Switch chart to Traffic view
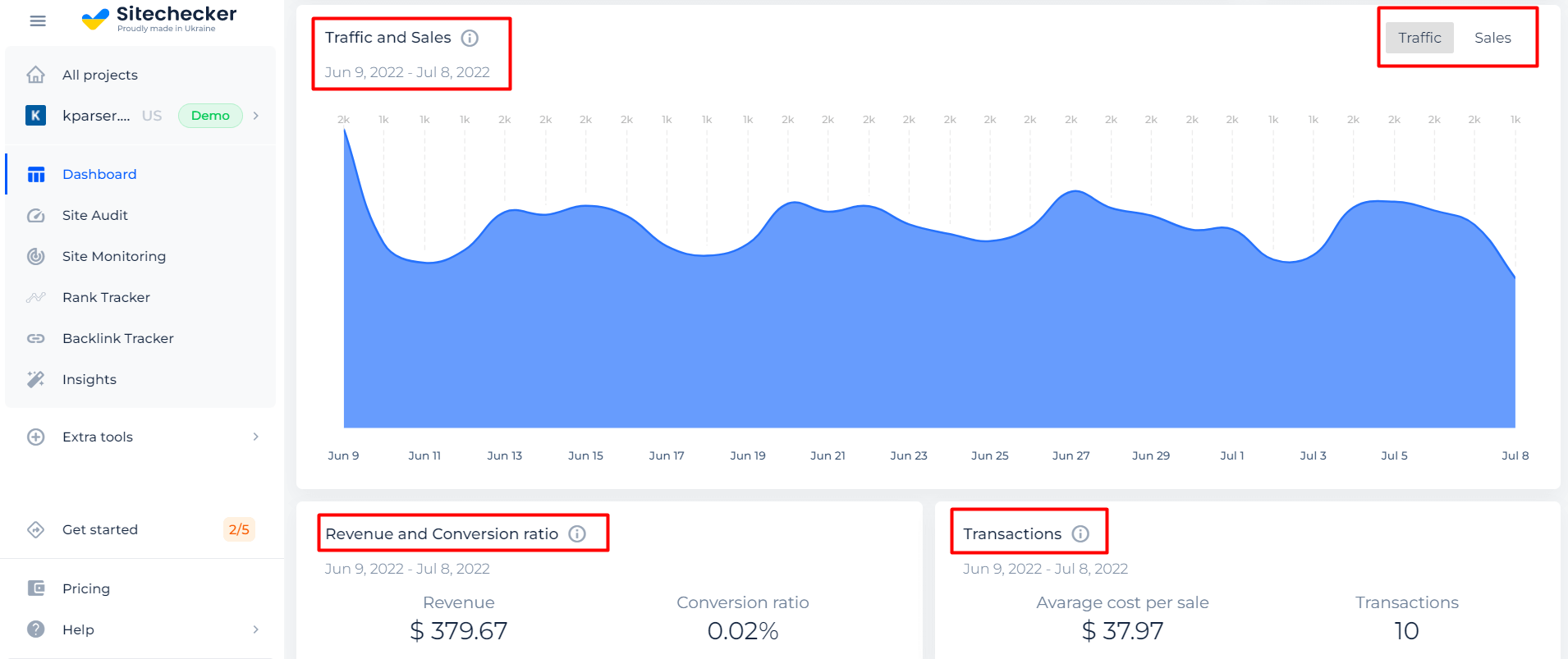The width and height of the screenshot is (1568, 659). 1419,38
